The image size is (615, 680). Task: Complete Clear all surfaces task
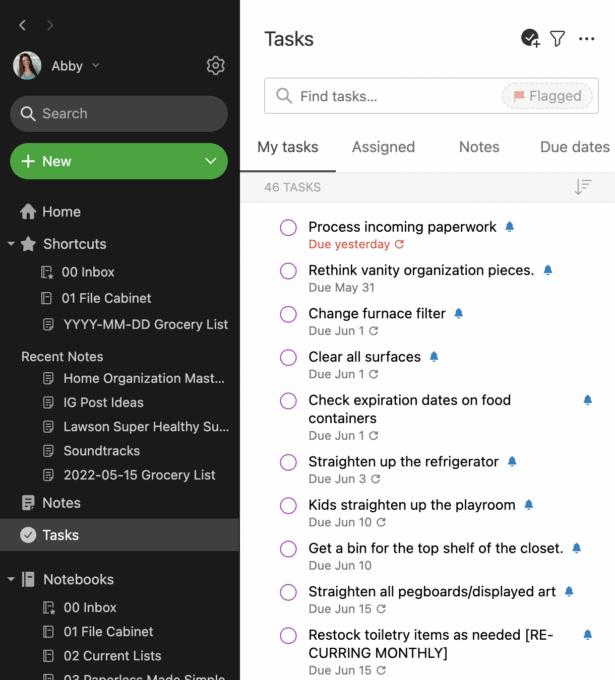tap(288, 357)
